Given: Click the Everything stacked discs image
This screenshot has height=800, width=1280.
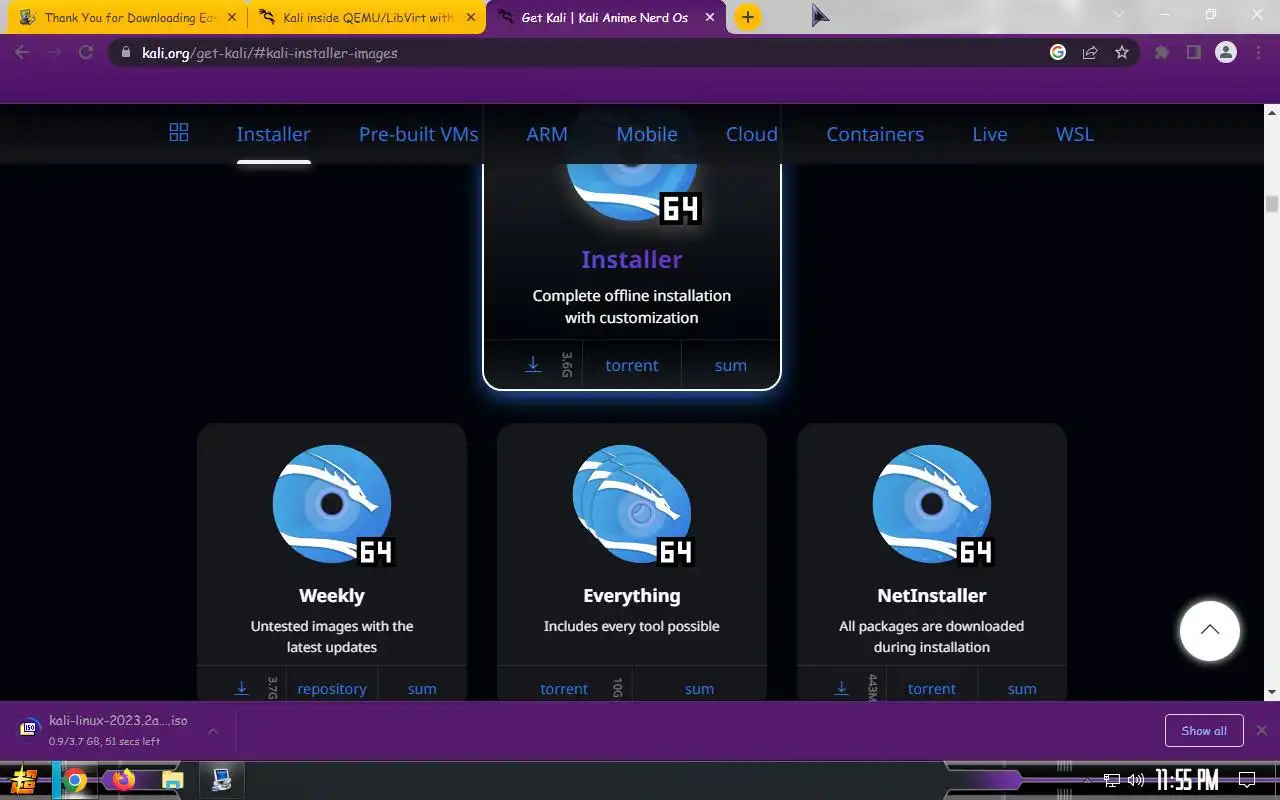Looking at the screenshot, I should (632, 504).
